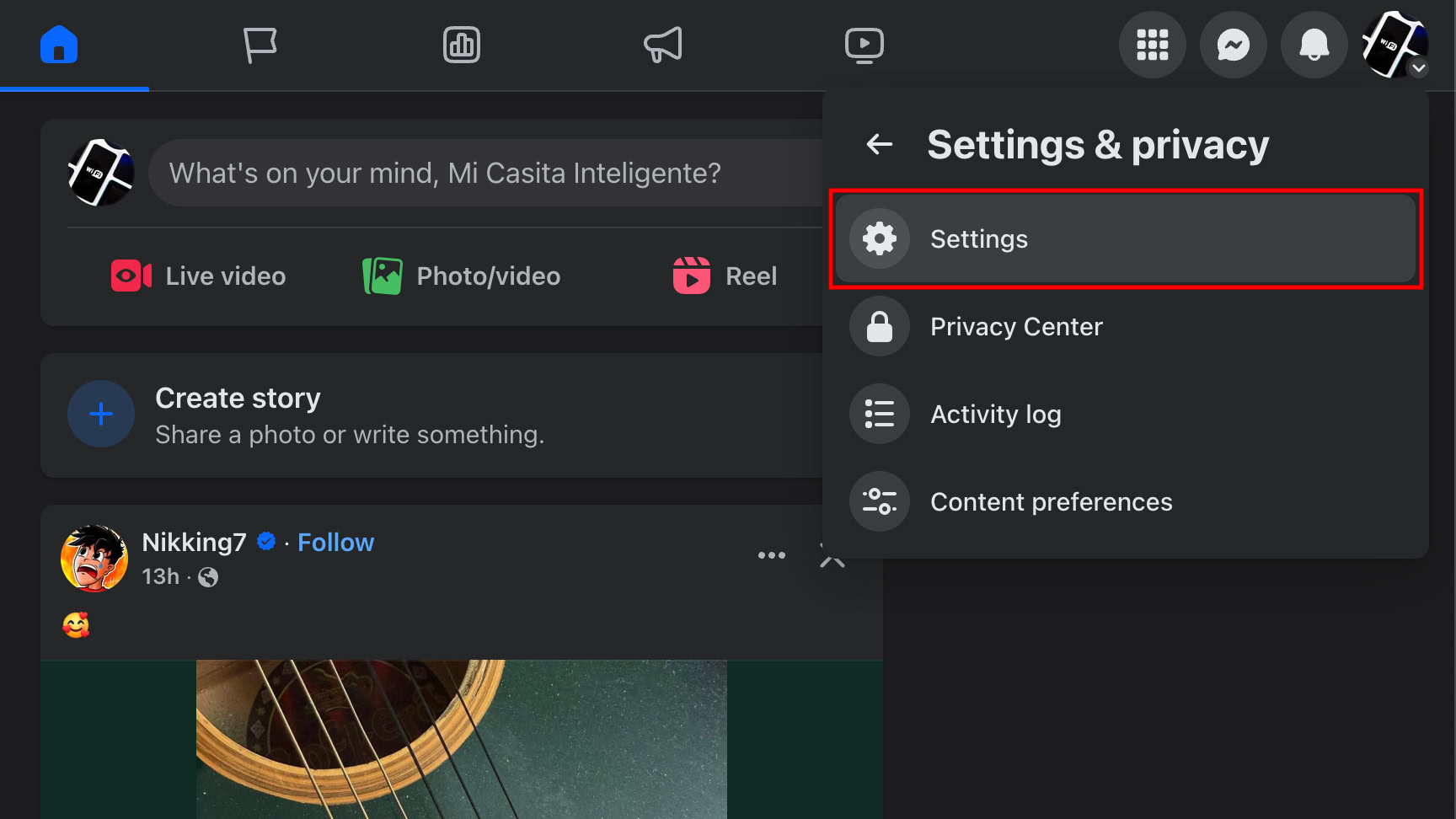Image resolution: width=1456 pixels, height=819 pixels.
Task: Expand the account profile menu
Action: click(1394, 45)
